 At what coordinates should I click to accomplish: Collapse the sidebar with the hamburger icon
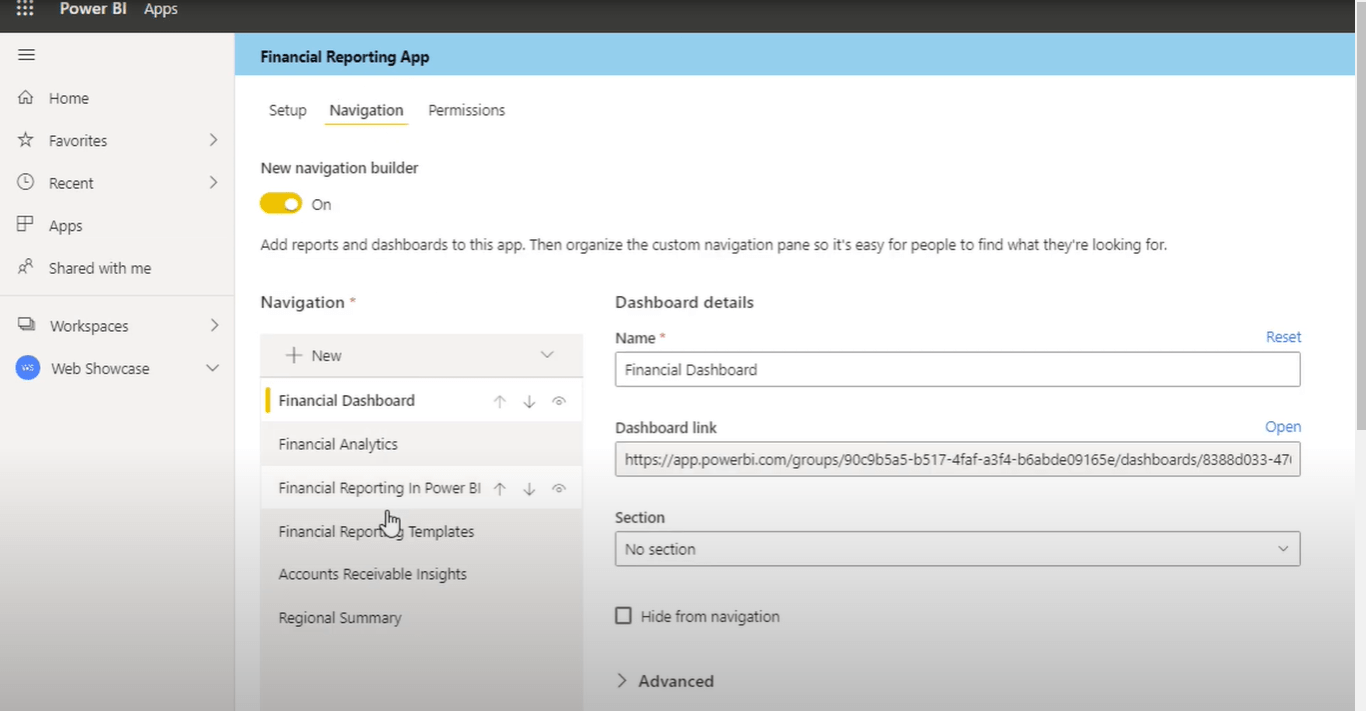coord(27,55)
